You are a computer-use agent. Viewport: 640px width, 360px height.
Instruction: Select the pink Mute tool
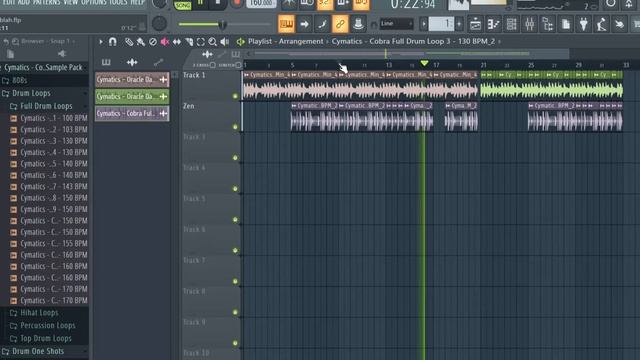pos(165,42)
